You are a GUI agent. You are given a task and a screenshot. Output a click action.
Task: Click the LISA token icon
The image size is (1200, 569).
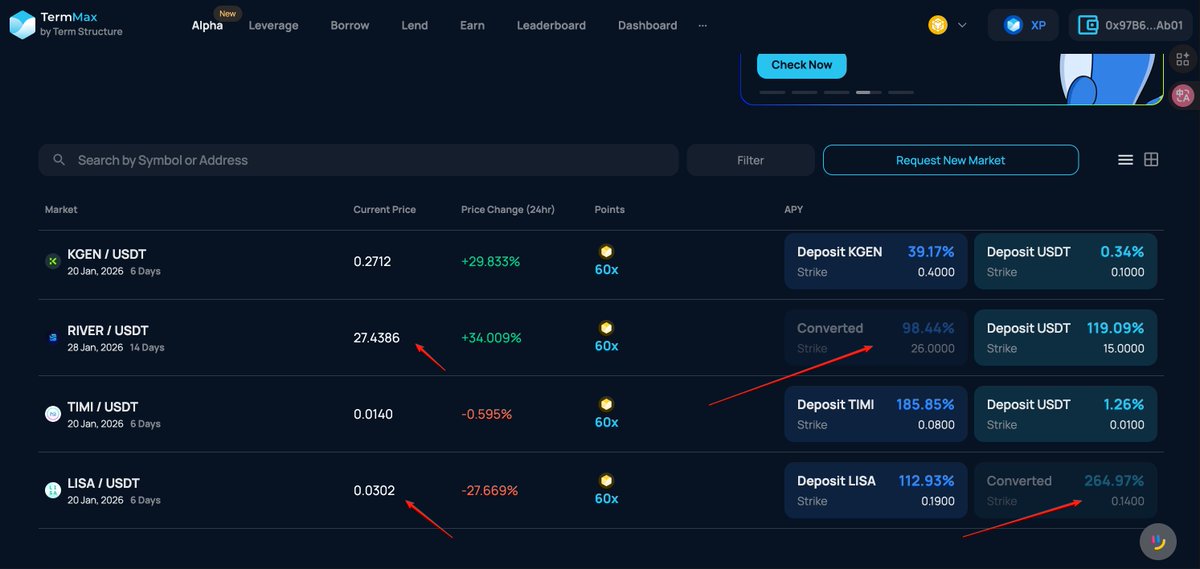coord(53,490)
